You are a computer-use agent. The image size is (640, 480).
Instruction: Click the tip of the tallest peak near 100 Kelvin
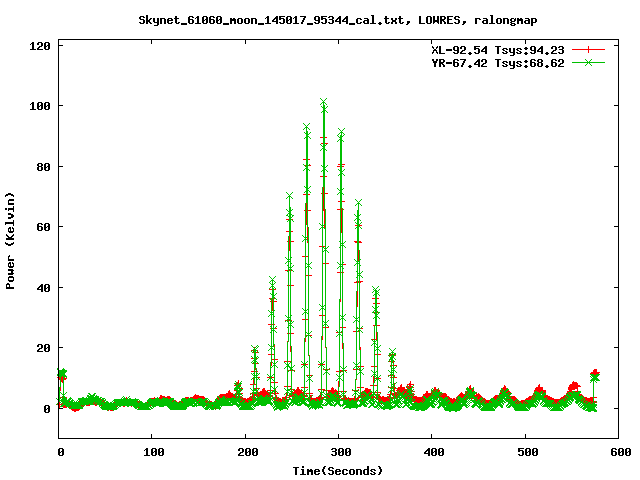[x=323, y=102]
